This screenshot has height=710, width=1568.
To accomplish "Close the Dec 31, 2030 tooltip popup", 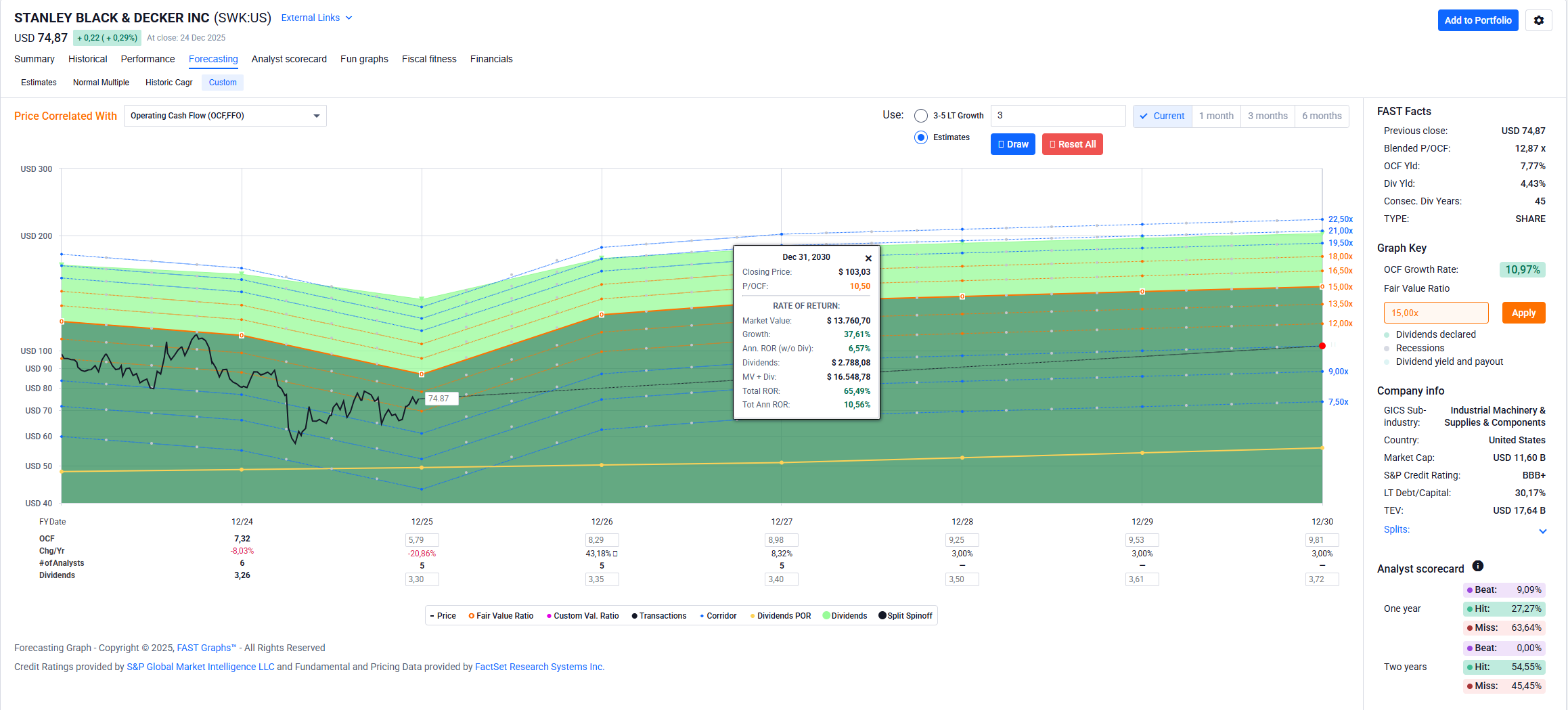I will point(868,259).
